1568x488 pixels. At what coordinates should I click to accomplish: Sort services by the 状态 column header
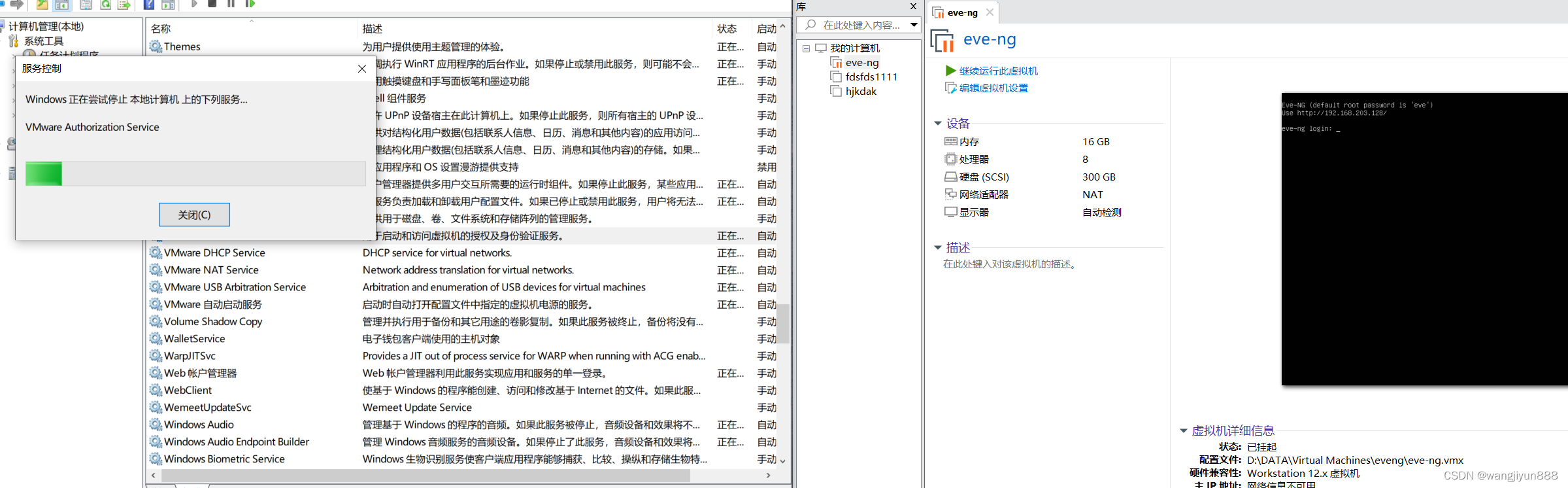731,28
